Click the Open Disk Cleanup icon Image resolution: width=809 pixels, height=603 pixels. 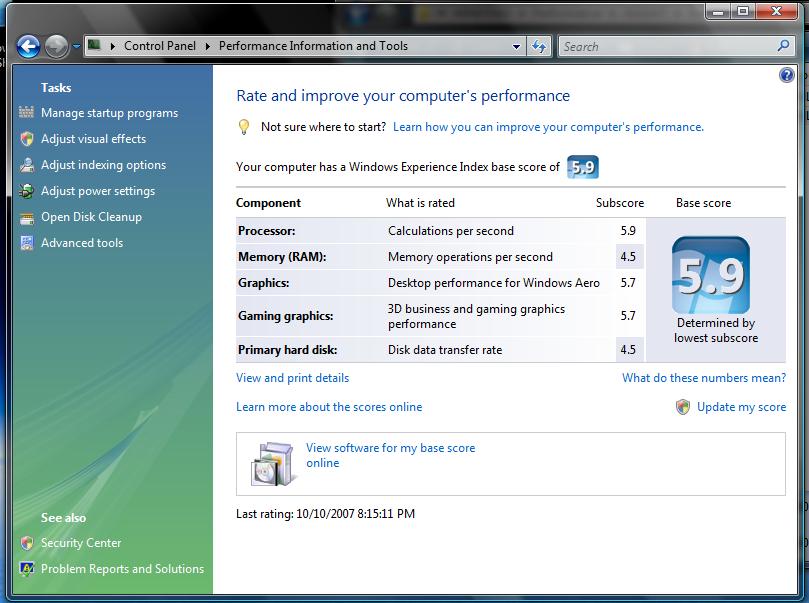click(x=26, y=217)
